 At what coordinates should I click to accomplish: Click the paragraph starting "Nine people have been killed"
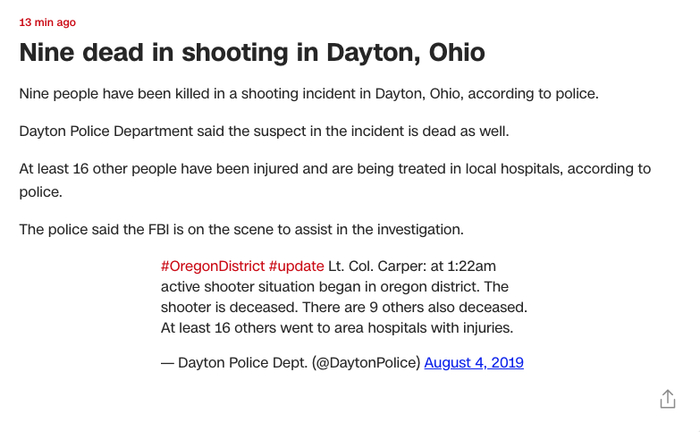(308, 93)
